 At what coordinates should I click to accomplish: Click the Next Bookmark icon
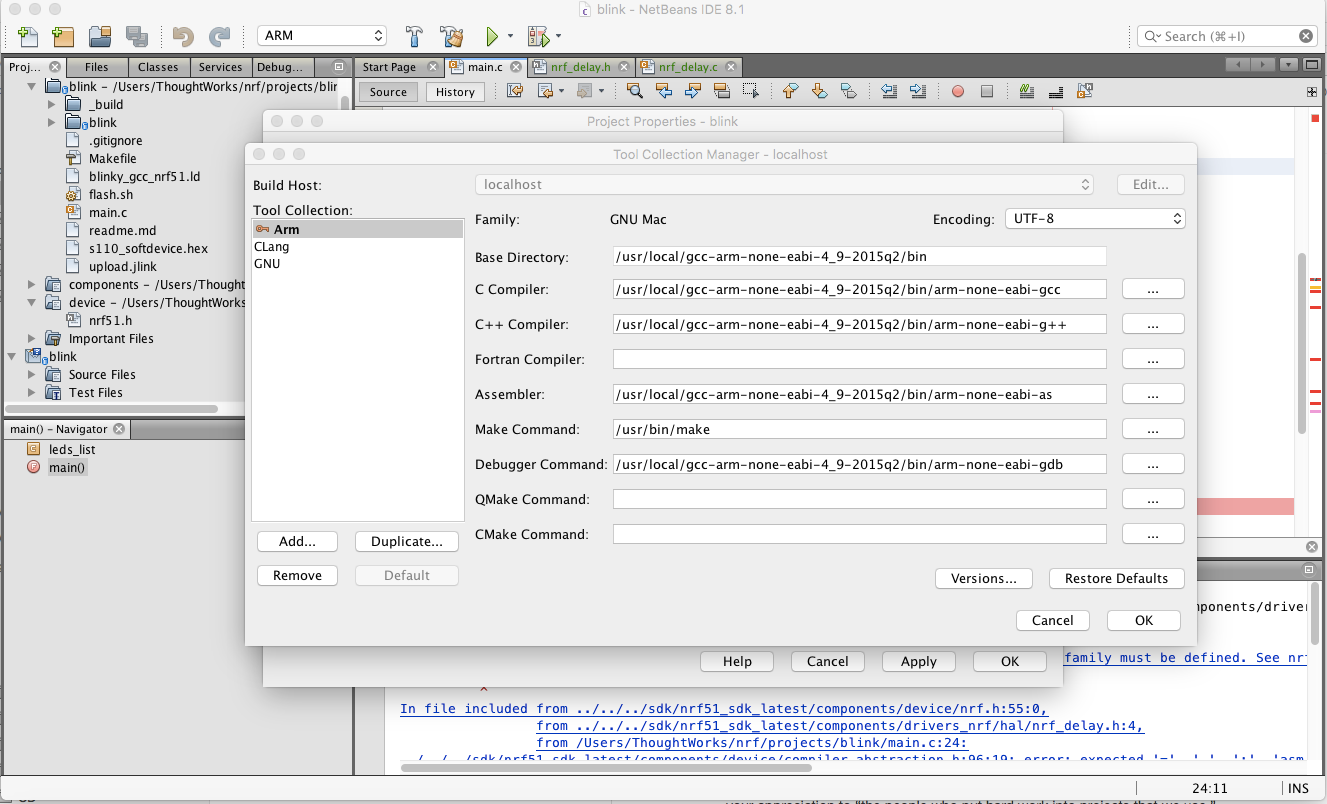click(819, 91)
